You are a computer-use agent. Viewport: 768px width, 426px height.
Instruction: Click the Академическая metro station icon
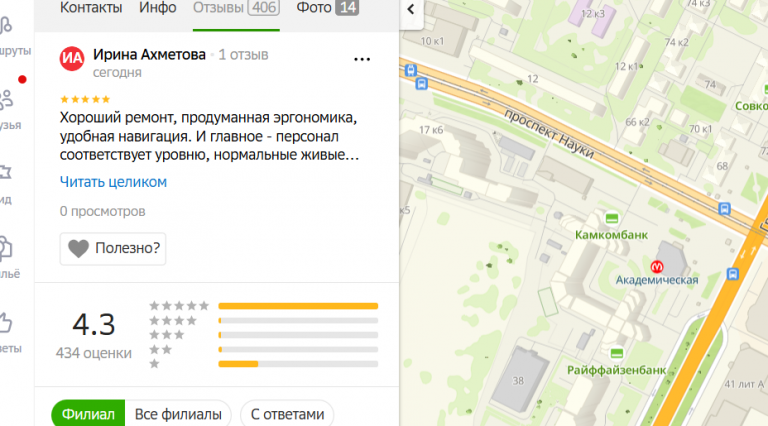click(657, 267)
